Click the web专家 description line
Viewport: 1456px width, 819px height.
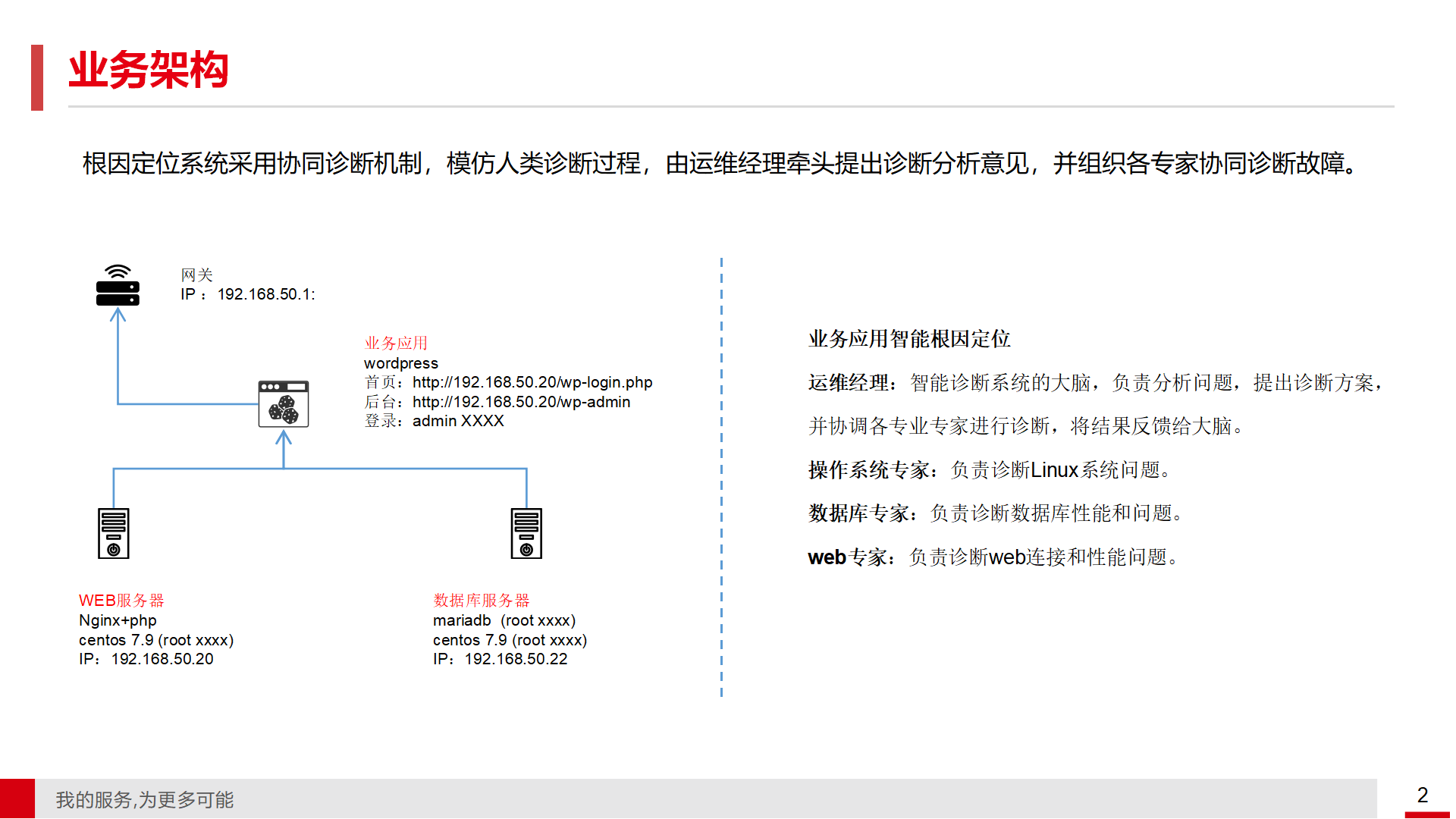tap(993, 557)
